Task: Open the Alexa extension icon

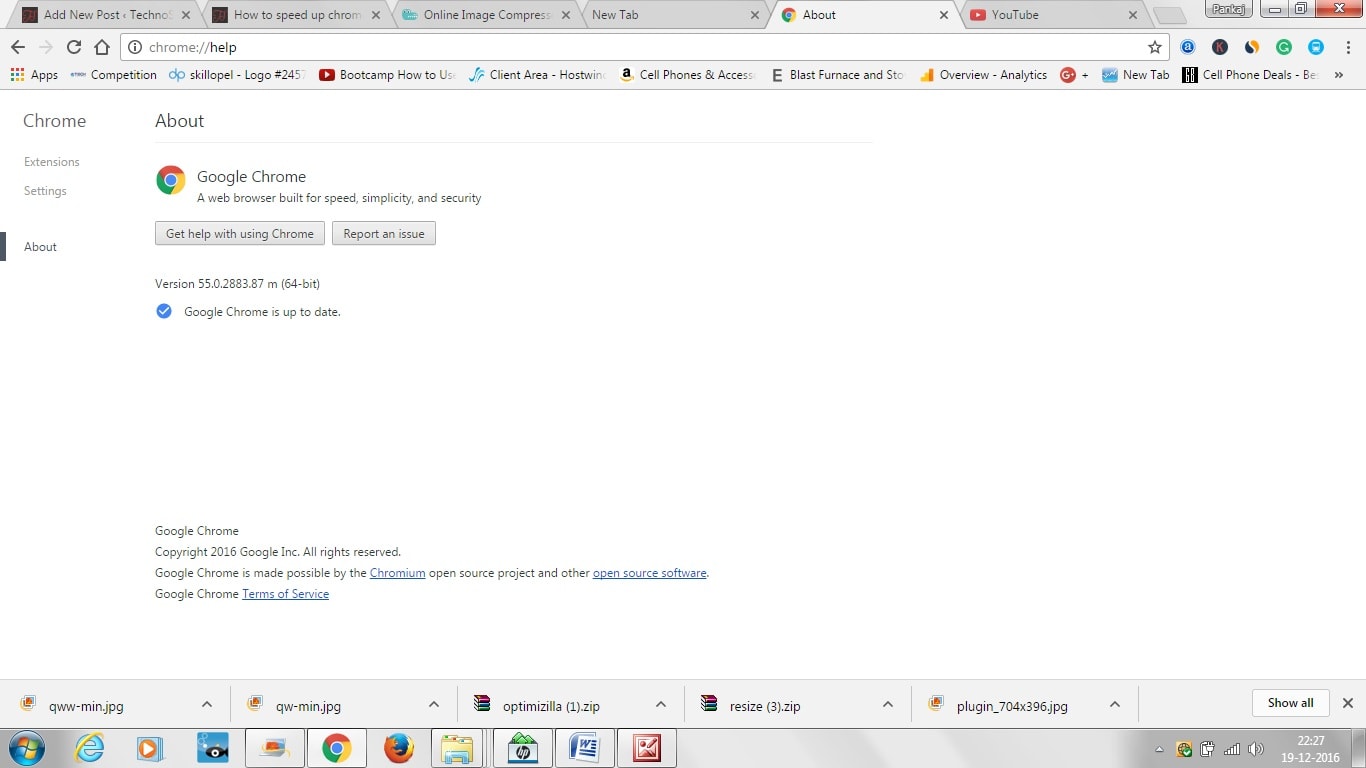Action: tap(1188, 47)
